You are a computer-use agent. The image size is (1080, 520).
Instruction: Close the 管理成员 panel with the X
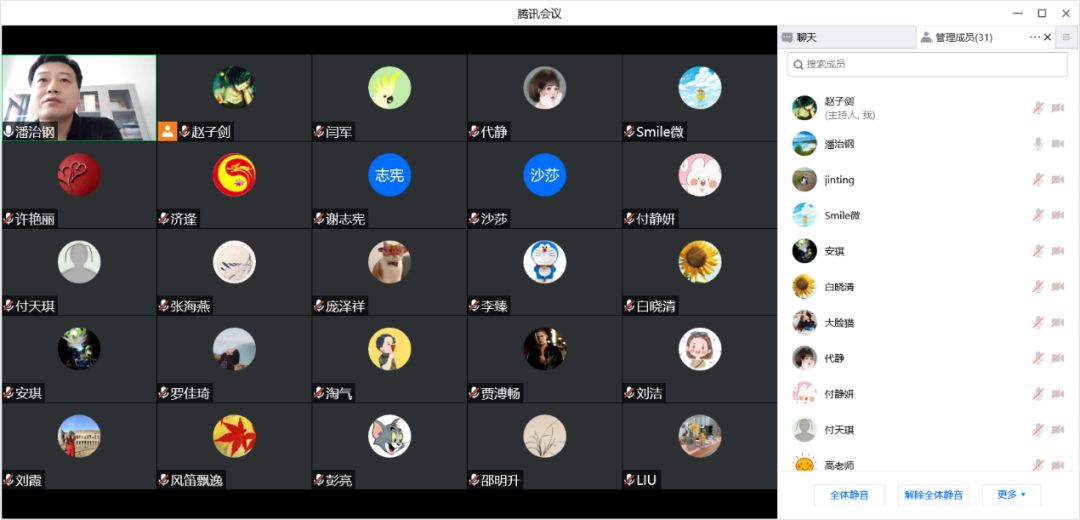(x=1048, y=37)
